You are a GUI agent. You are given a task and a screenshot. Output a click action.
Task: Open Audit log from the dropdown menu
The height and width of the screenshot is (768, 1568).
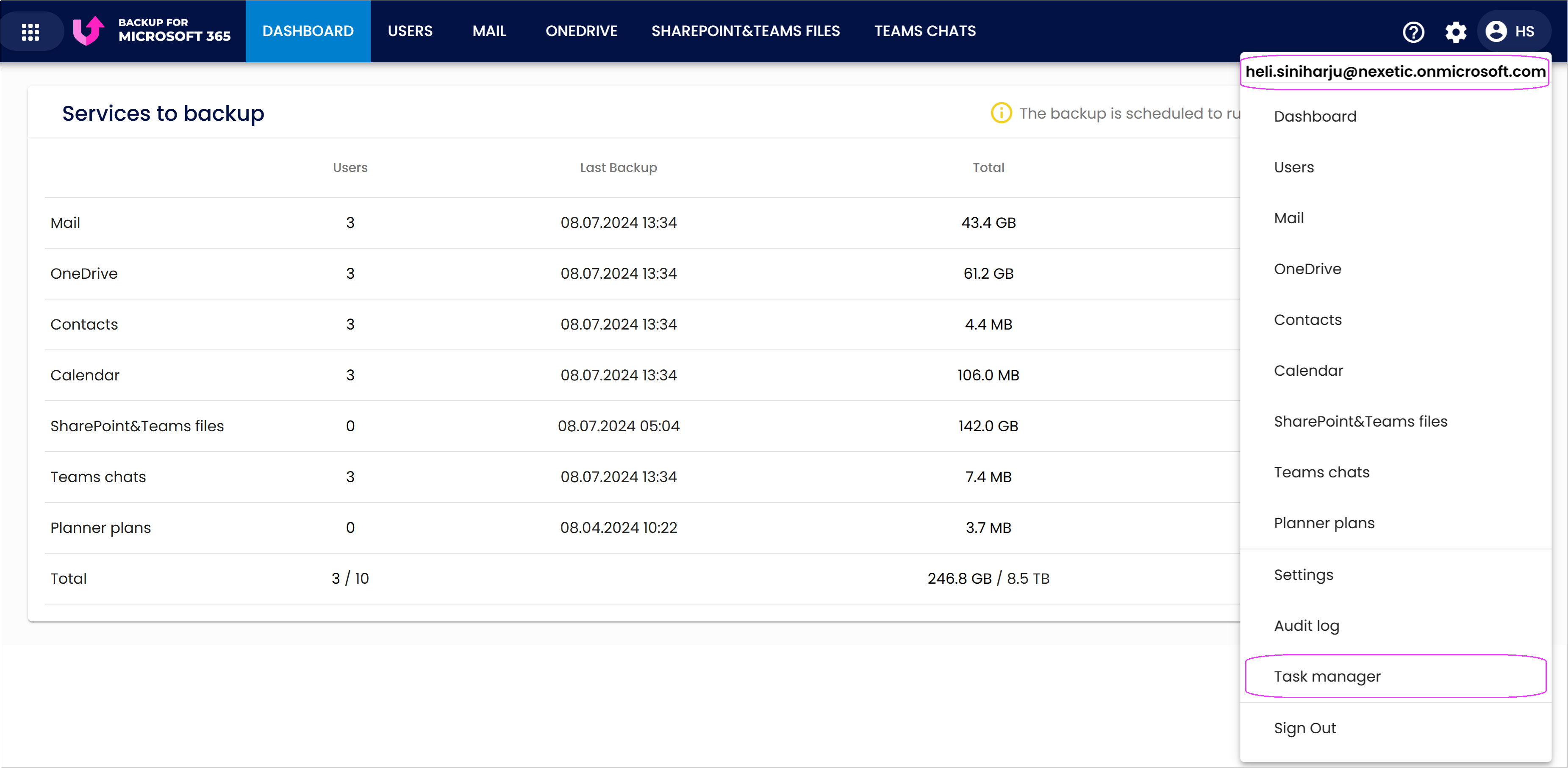coord(1395,626)
